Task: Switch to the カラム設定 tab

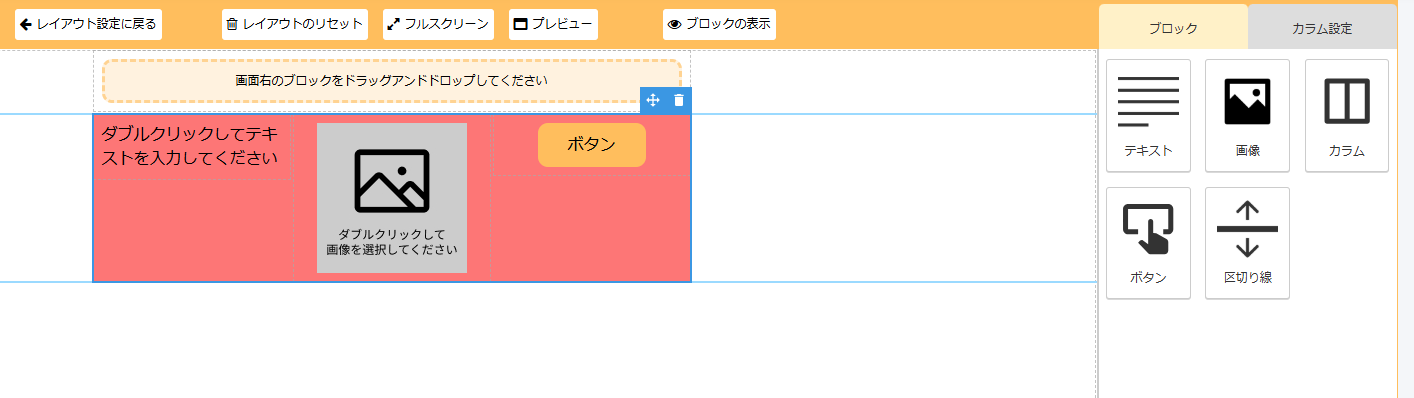Action: pos(1322,28)
